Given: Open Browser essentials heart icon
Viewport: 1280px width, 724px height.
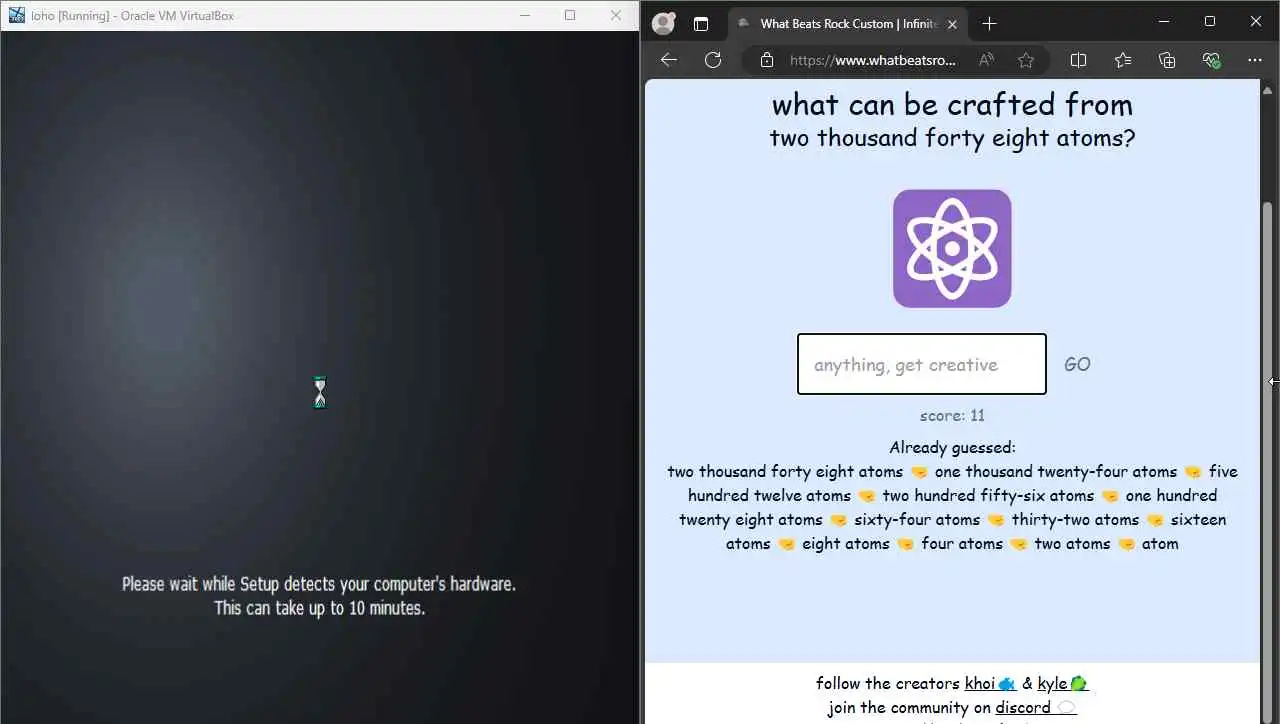Looking at the screenshot, I should pos(1212,60).
